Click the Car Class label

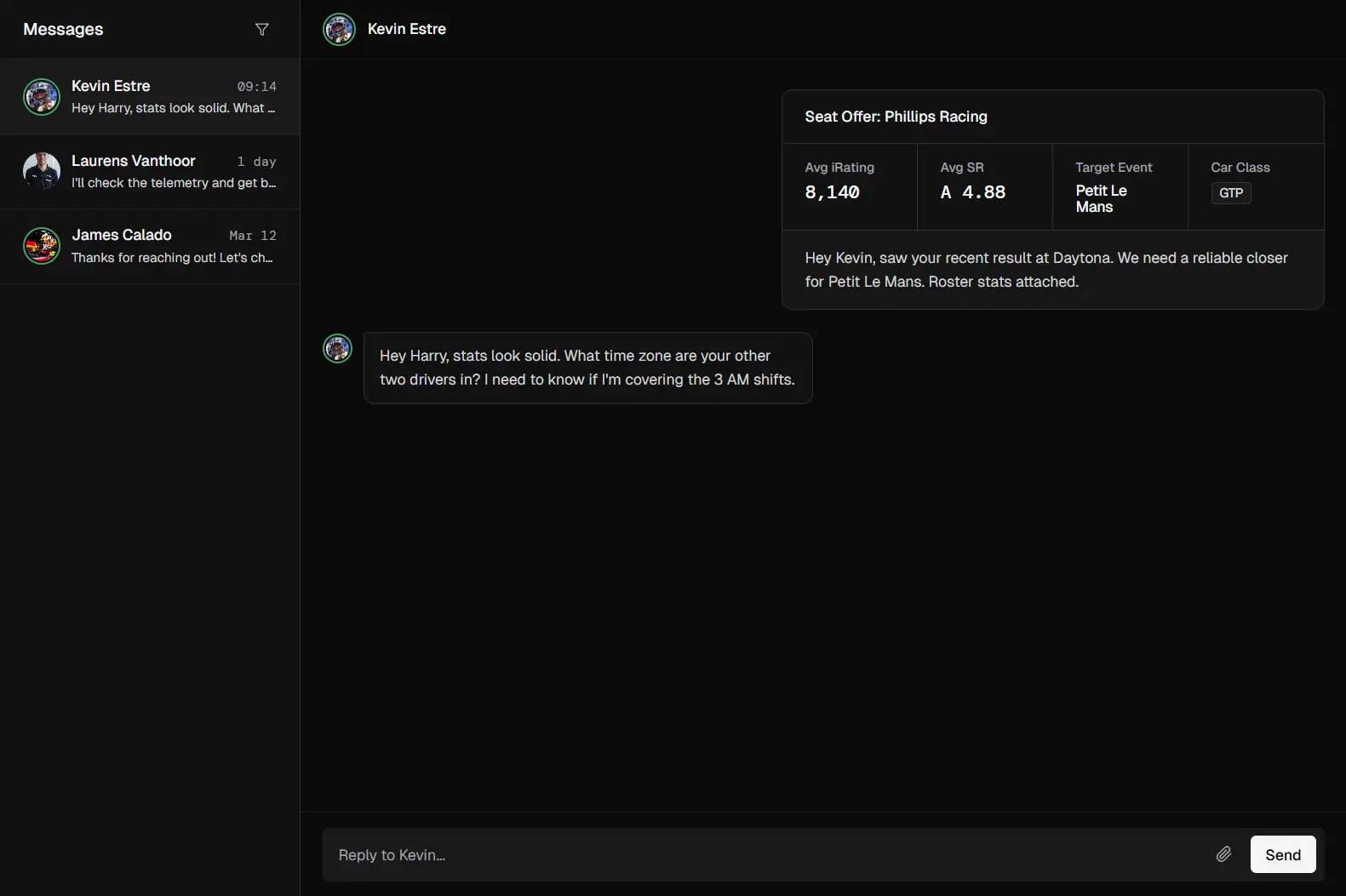tap(1240, 168)
